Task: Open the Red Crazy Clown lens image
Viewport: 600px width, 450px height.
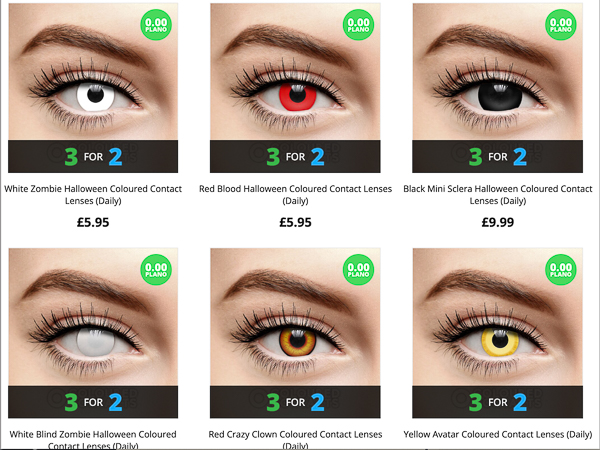Action: pos(295,333)
